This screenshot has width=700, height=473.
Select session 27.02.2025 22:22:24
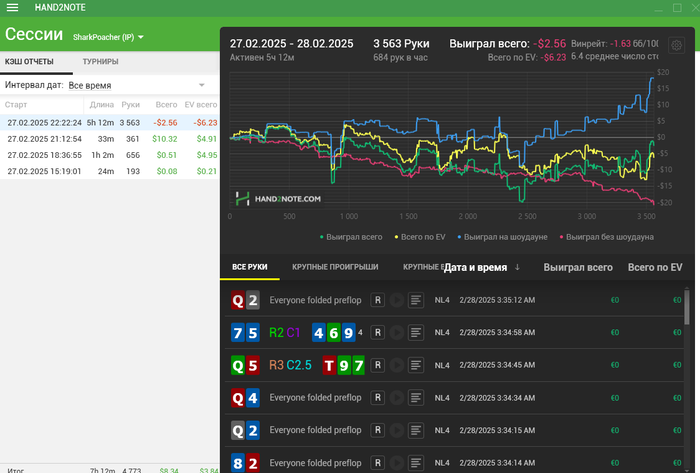coord(109,123)
